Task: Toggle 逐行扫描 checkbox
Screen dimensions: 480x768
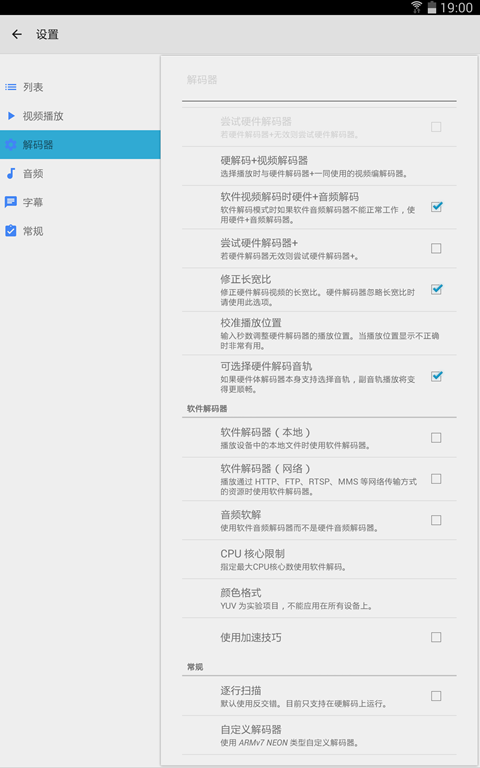Action: click(436, 696)
